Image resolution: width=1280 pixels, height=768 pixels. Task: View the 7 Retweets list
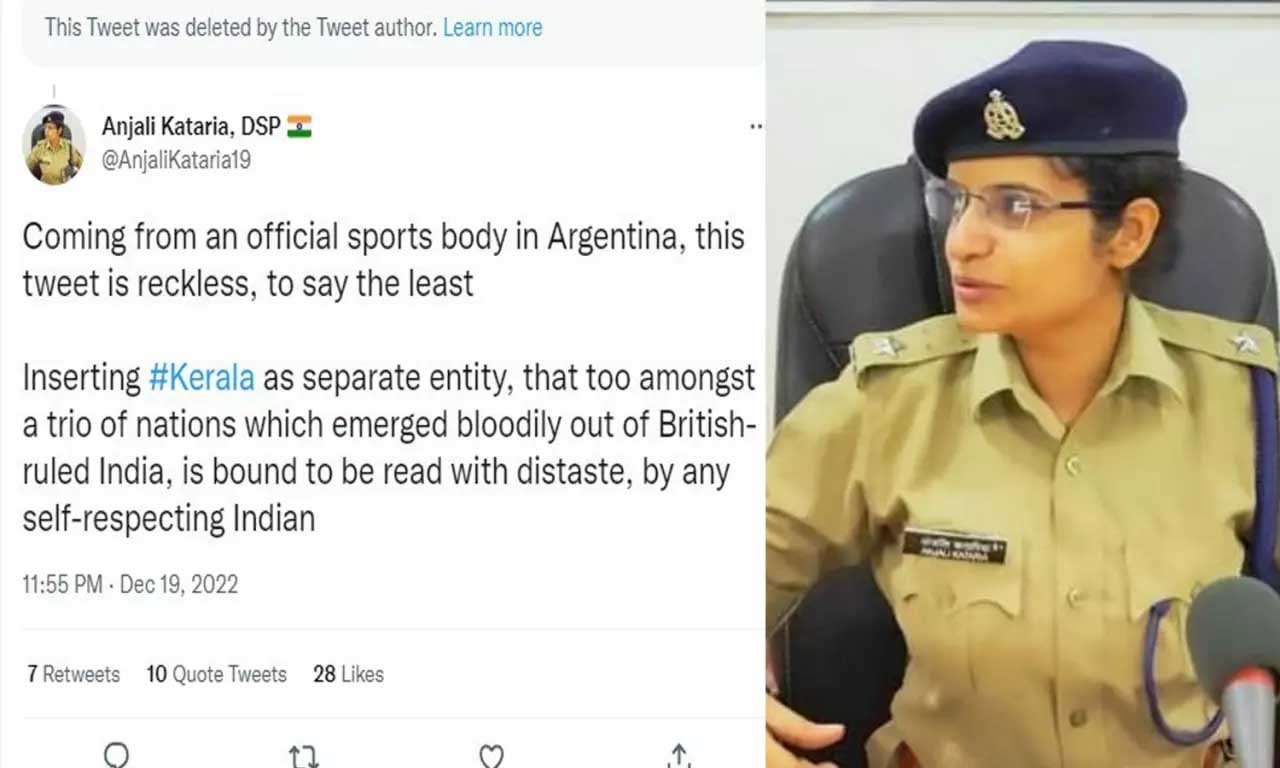[73, 674]
